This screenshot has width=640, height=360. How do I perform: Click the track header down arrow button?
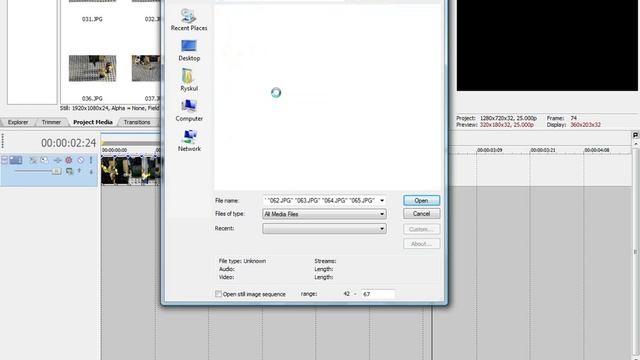pyautogui.click(x=91, y=172)
